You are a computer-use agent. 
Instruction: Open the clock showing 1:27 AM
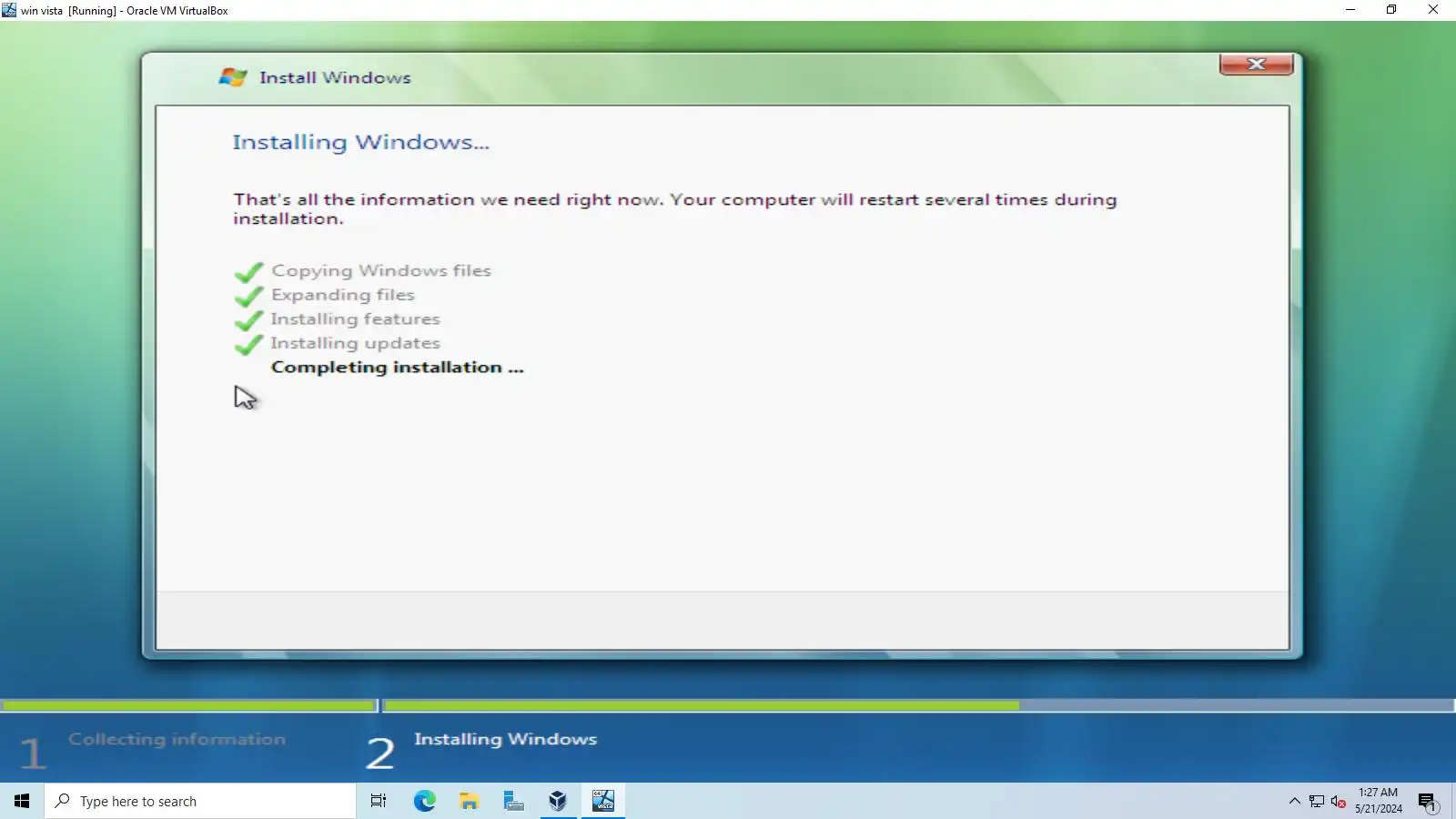(x=1378, y=801)
